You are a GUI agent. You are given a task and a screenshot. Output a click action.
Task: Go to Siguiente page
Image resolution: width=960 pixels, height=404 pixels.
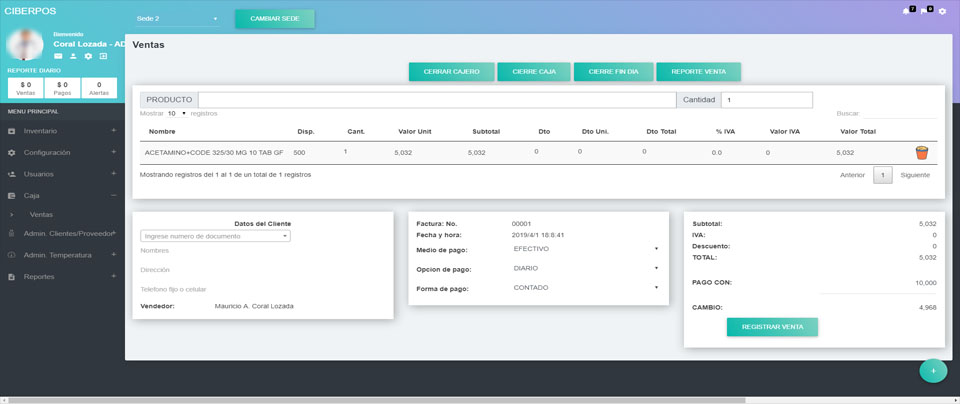[x=915, y=175]
